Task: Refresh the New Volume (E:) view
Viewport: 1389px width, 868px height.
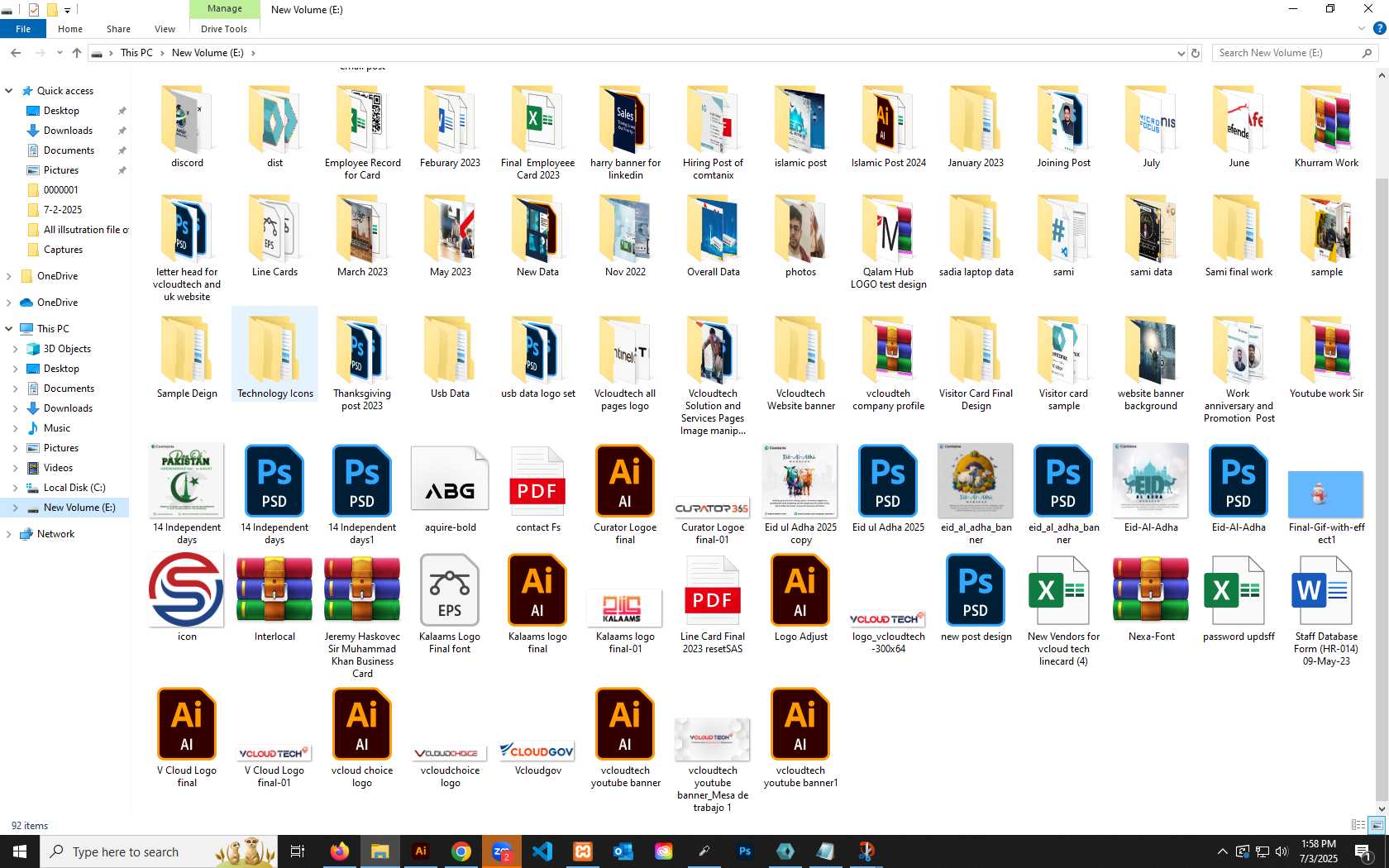Action: click(1195, 53)
